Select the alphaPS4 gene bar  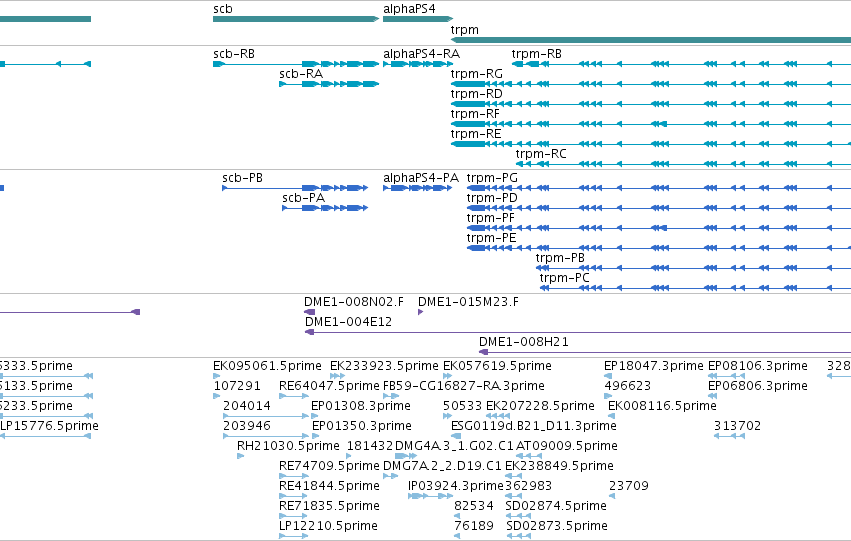(x=418, y=19)
